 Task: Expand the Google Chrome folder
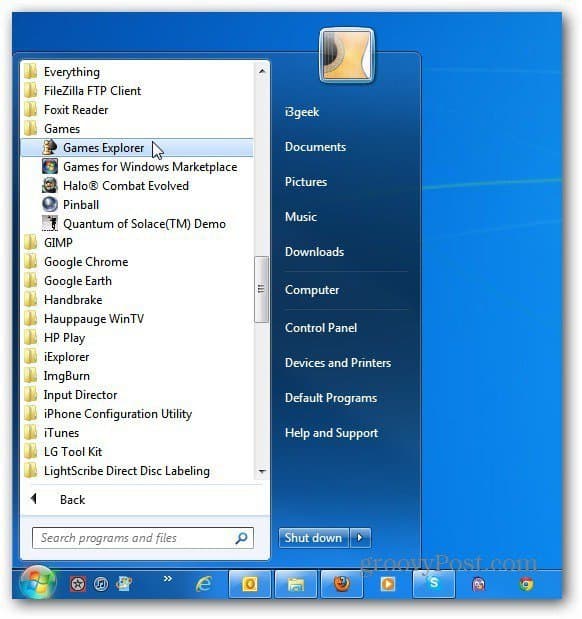(x=76, y=262)
